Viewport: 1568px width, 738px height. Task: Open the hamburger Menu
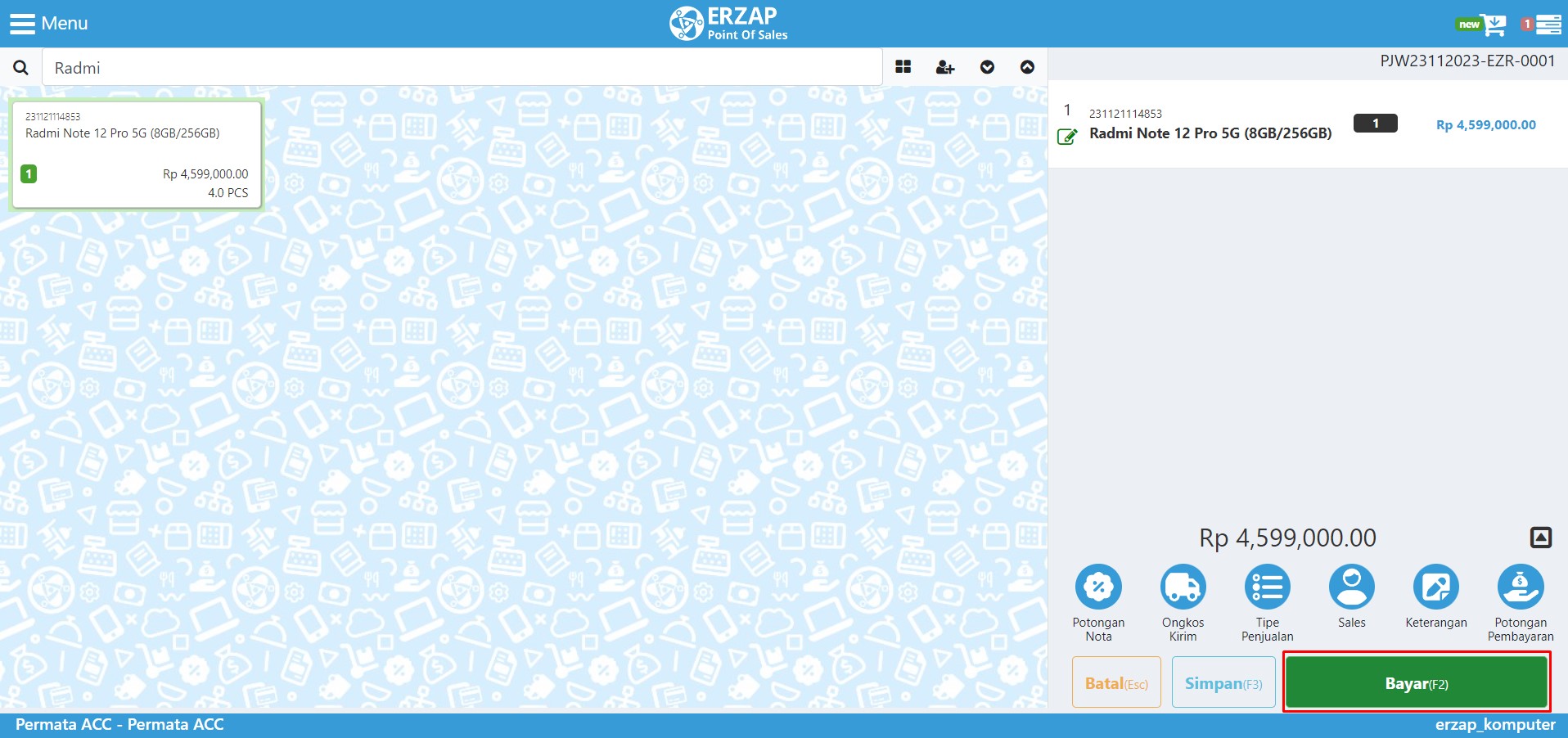(48, 23)
